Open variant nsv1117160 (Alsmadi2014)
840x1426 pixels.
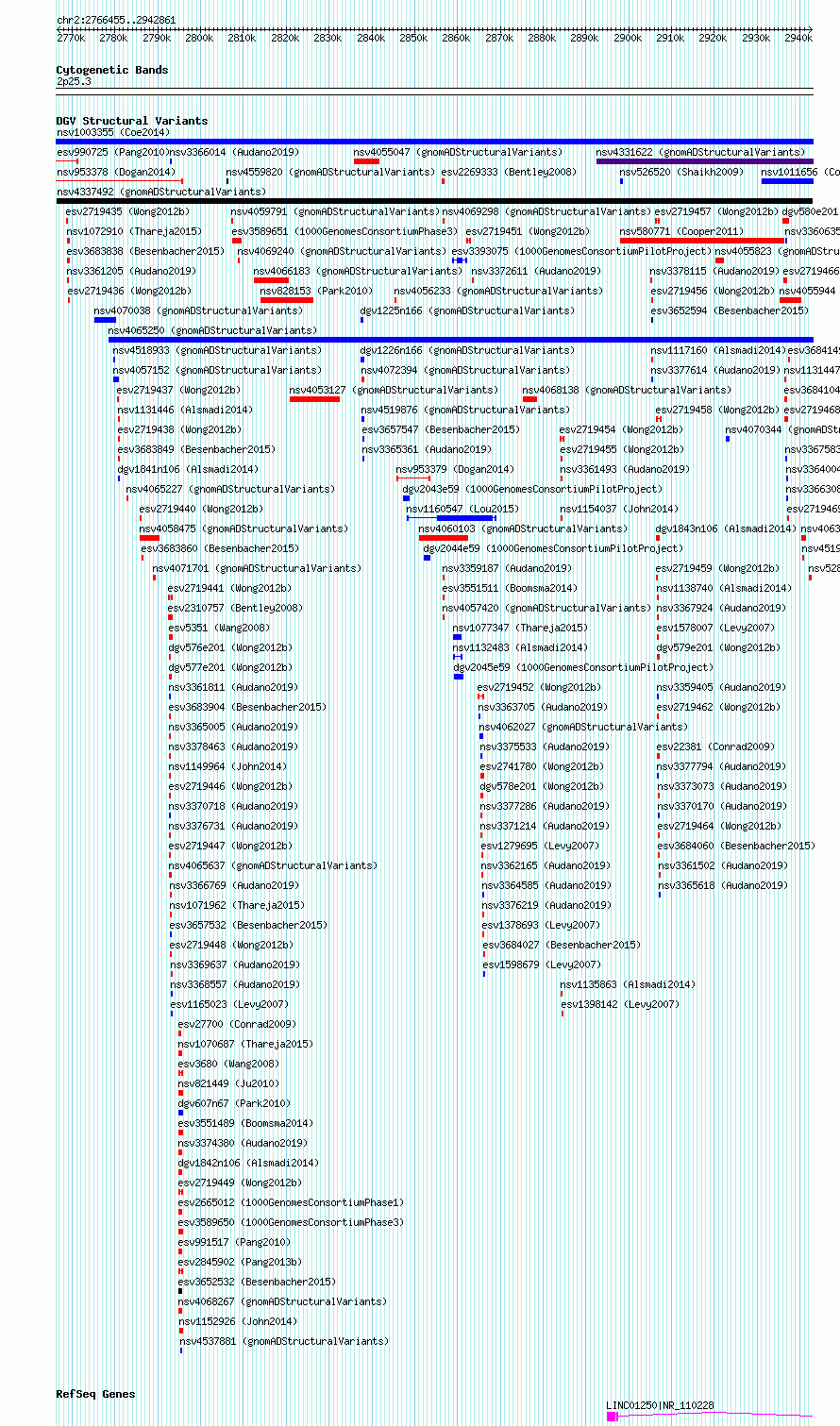pyautogui.click(x=718, y=350)
